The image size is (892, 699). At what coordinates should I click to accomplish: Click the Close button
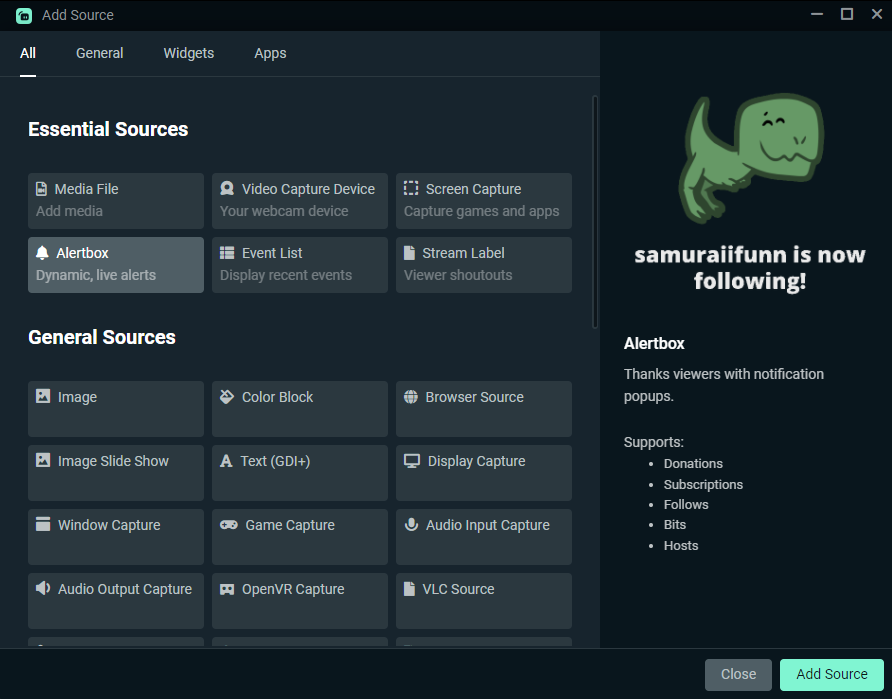(x=738, y=675)
